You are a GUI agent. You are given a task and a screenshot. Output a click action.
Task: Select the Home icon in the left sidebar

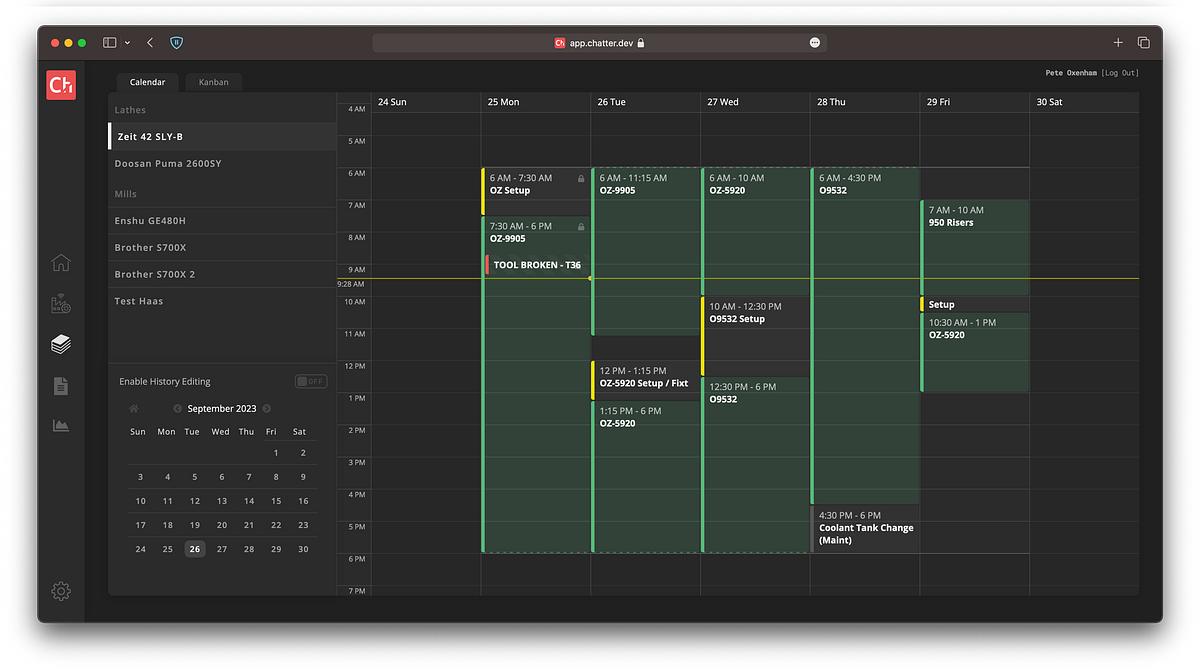(61, 262)
